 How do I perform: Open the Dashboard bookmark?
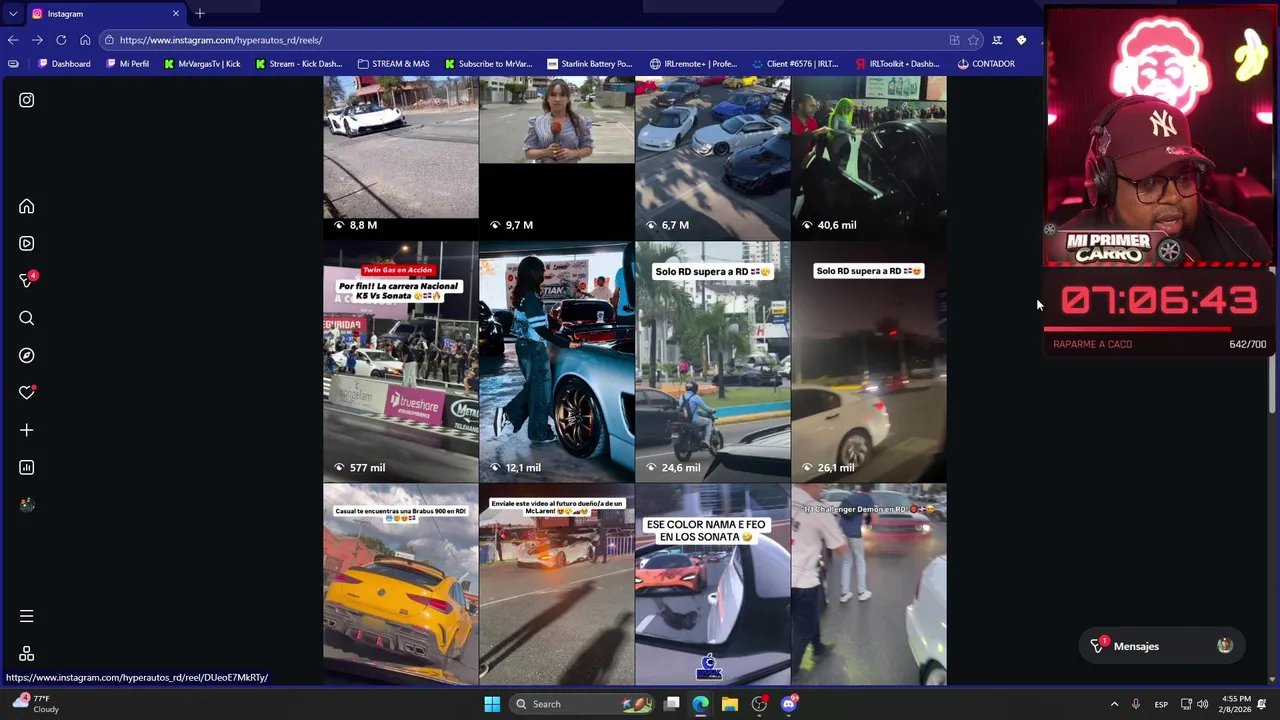(x=64, y=64)
